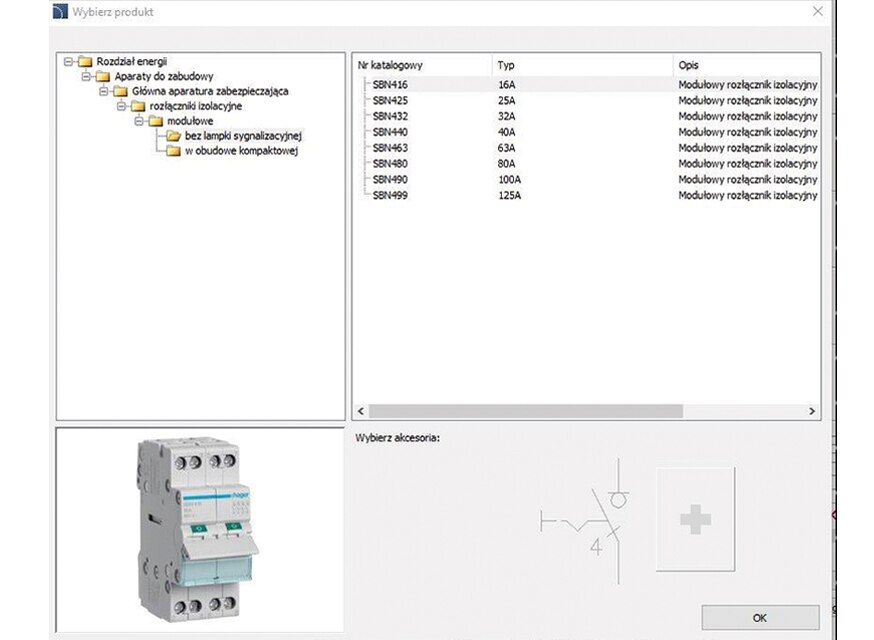Click the 'Typ' column header
Viewport: 874px width, 640px height.
pos(506,65)
